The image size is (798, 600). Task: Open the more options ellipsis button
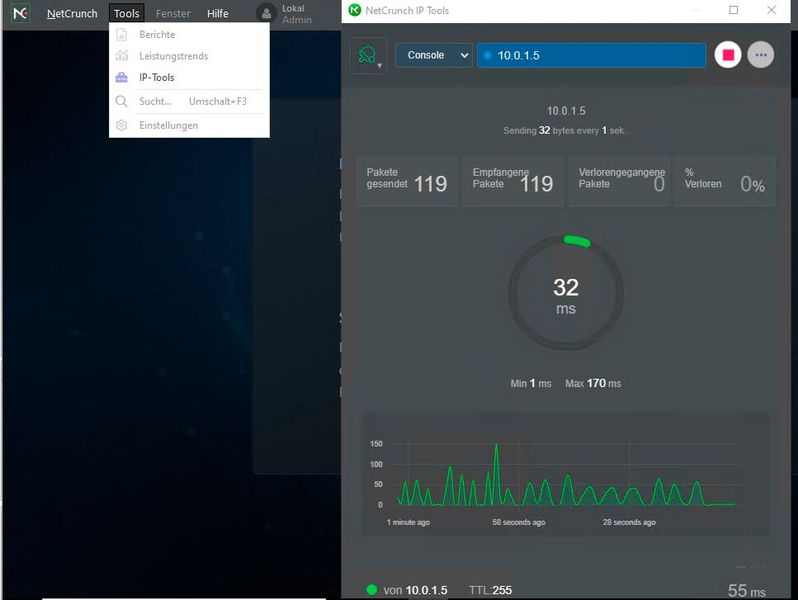[761, 55]
